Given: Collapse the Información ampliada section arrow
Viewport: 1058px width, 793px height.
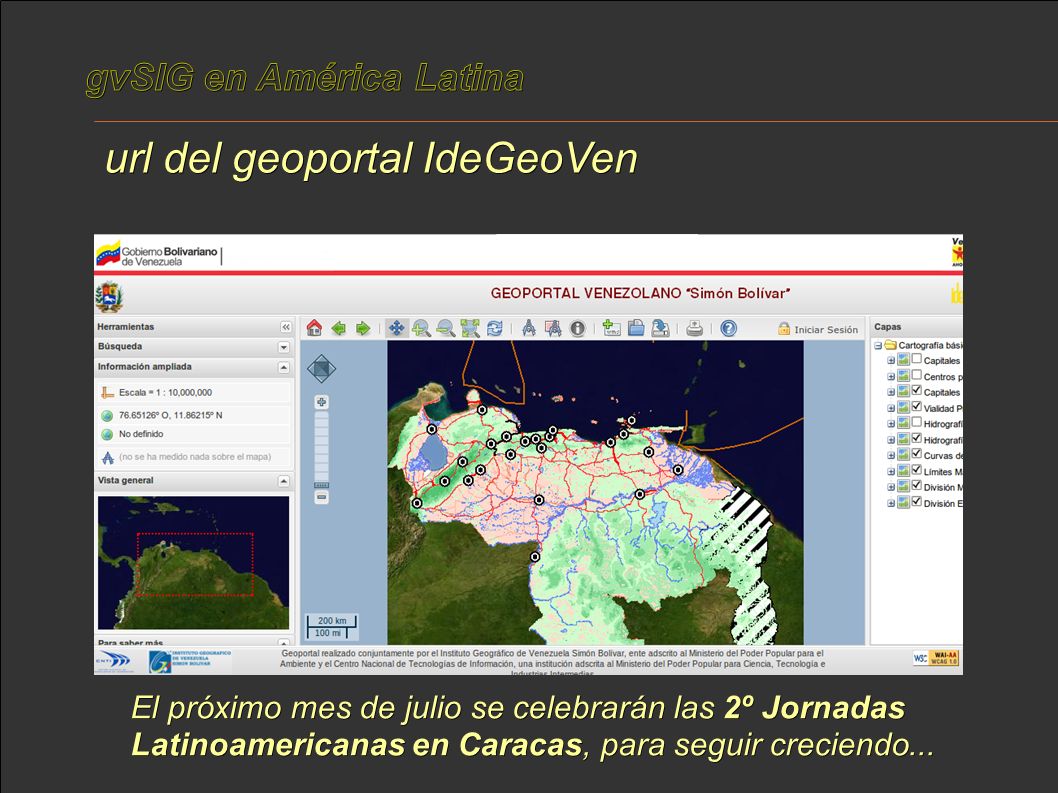Looking at the screenshot, I should 284,367.
